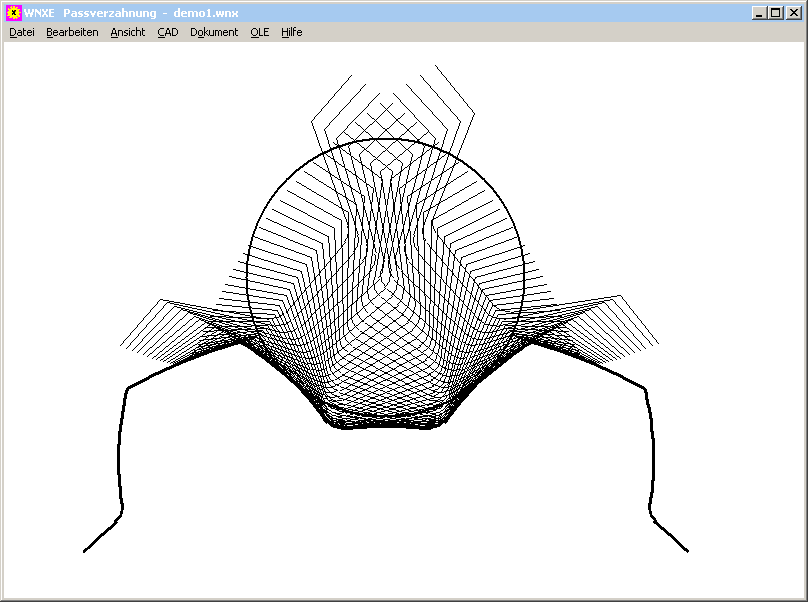Viewport: 808px width, 602px height.
Task: Close the WNXE Passverzahnung window
Action: tap(794, 13)
